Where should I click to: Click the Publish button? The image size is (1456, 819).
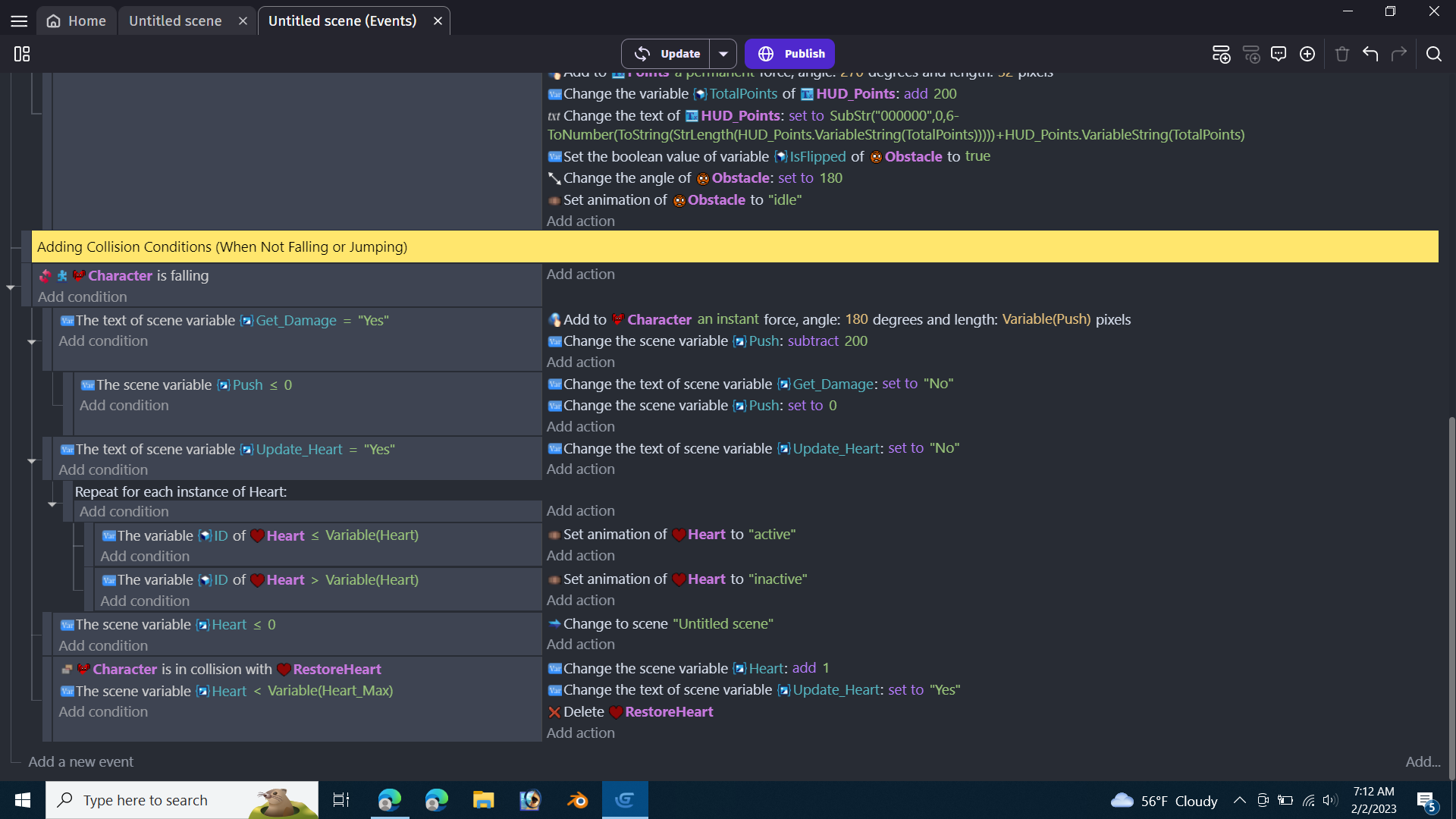tap(789, 54)
